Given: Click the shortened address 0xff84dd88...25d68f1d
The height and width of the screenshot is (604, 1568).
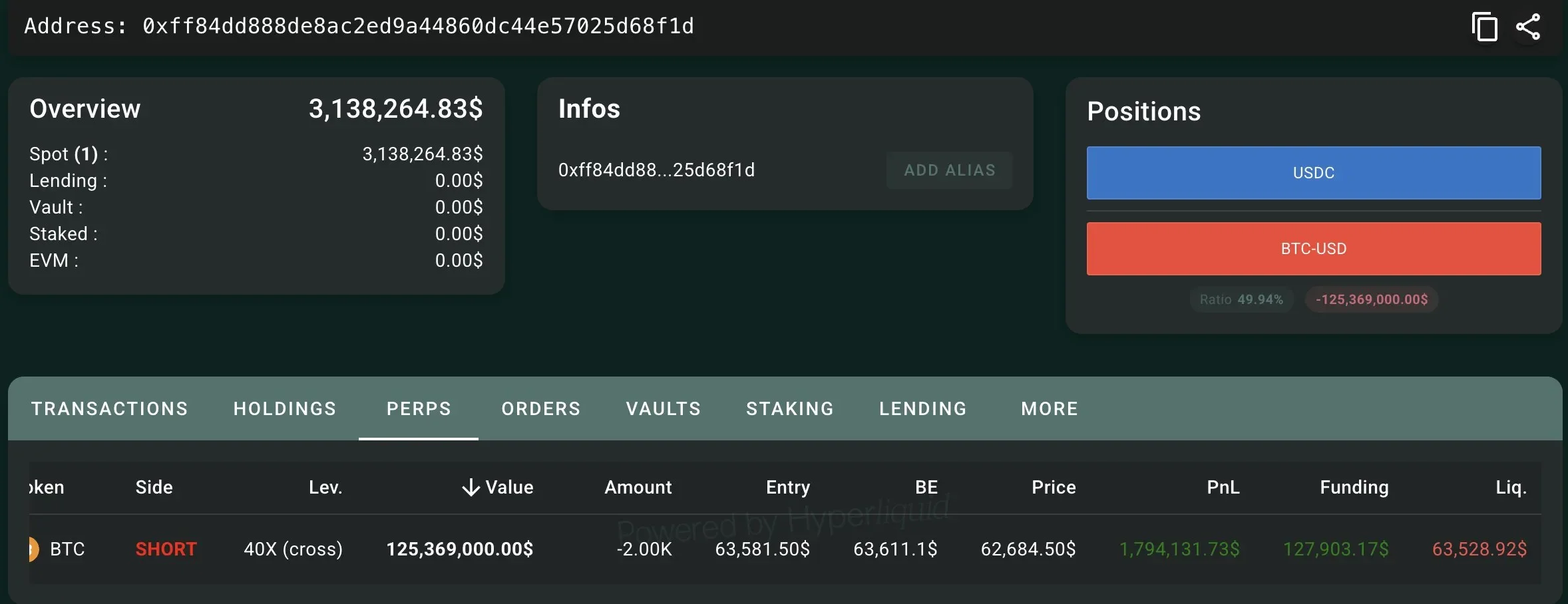Looking at the screenshot, I should click(656, 170).
